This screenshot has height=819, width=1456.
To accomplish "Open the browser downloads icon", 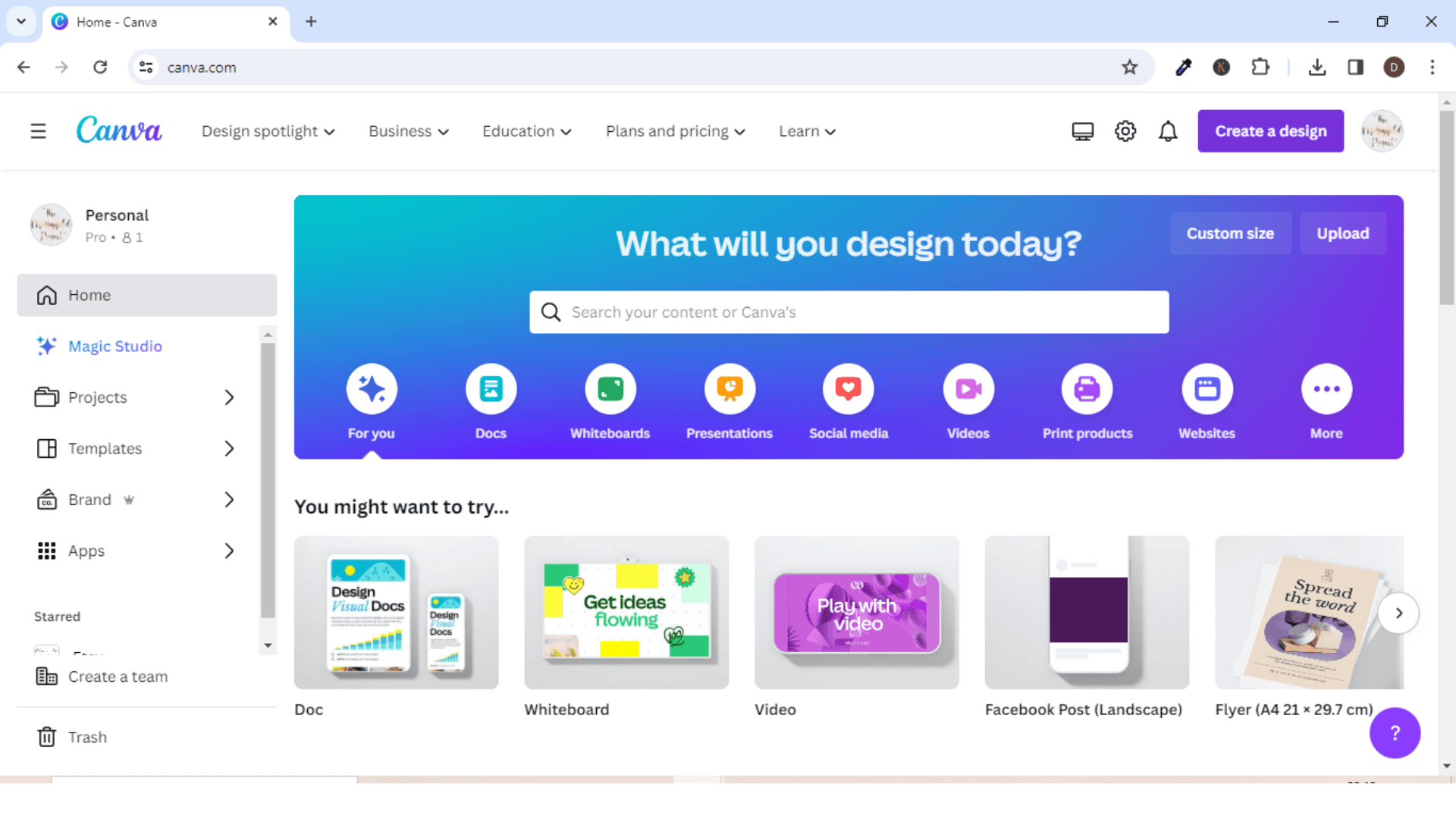I will [1317, 67].
